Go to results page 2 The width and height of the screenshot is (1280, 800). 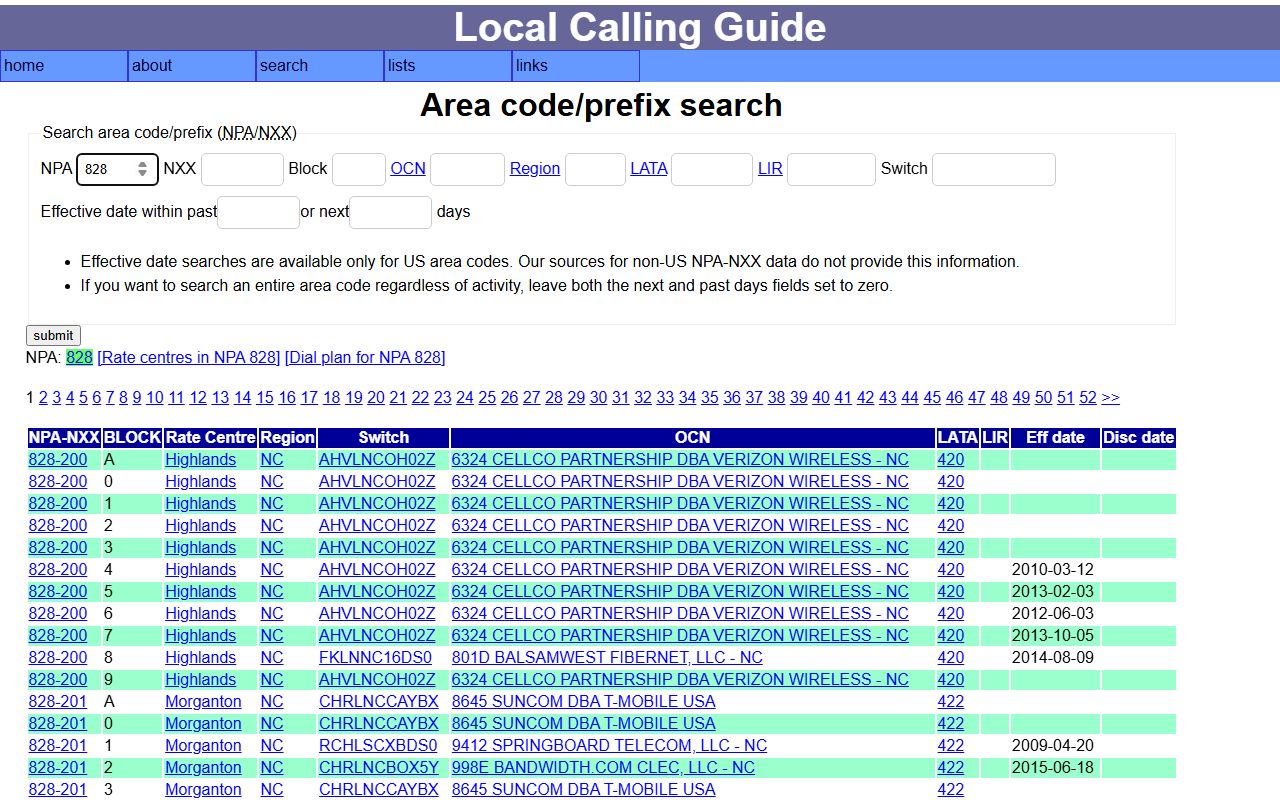point(43,398)
